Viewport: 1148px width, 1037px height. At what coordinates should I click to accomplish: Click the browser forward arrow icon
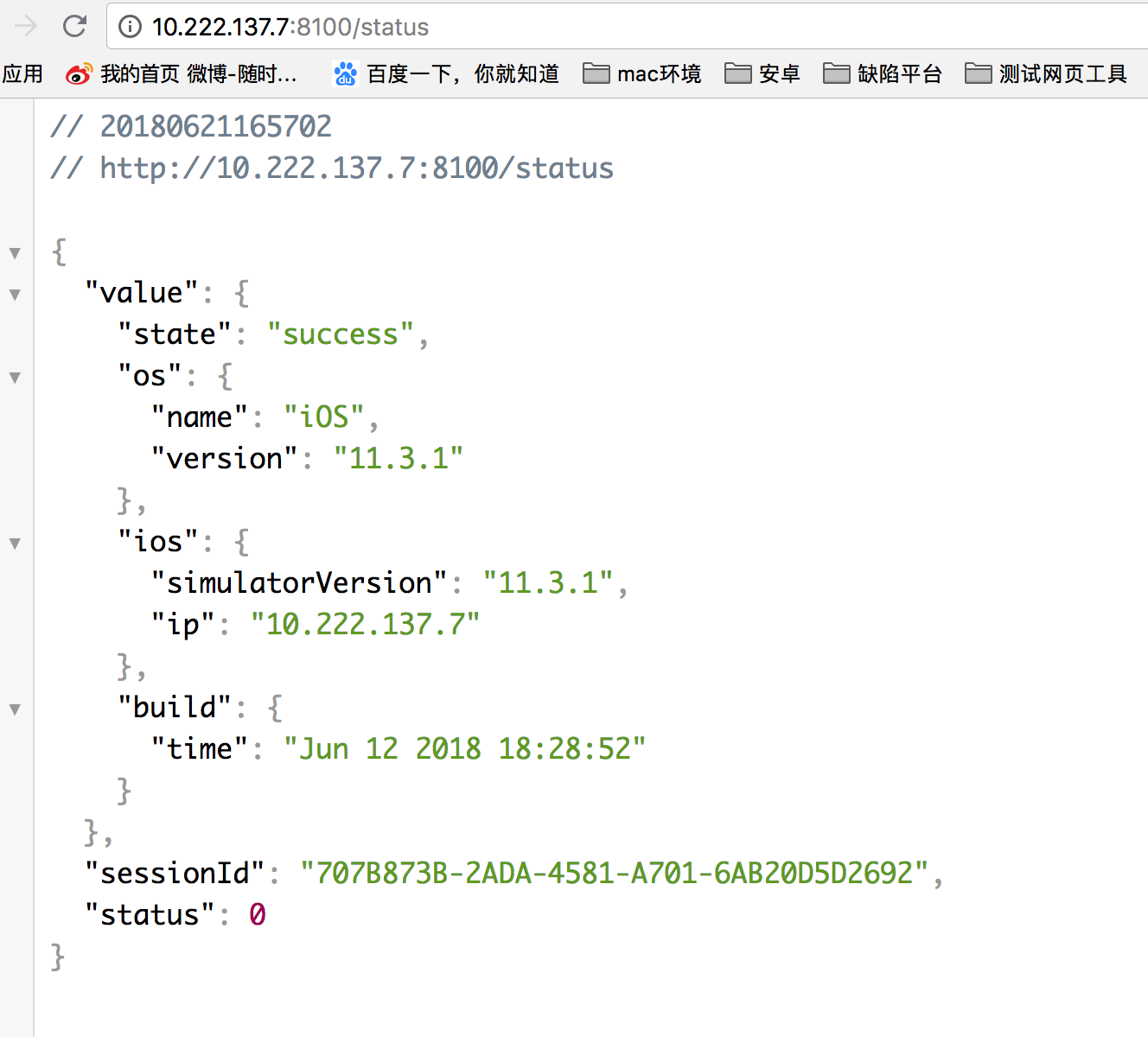point(26,27)
